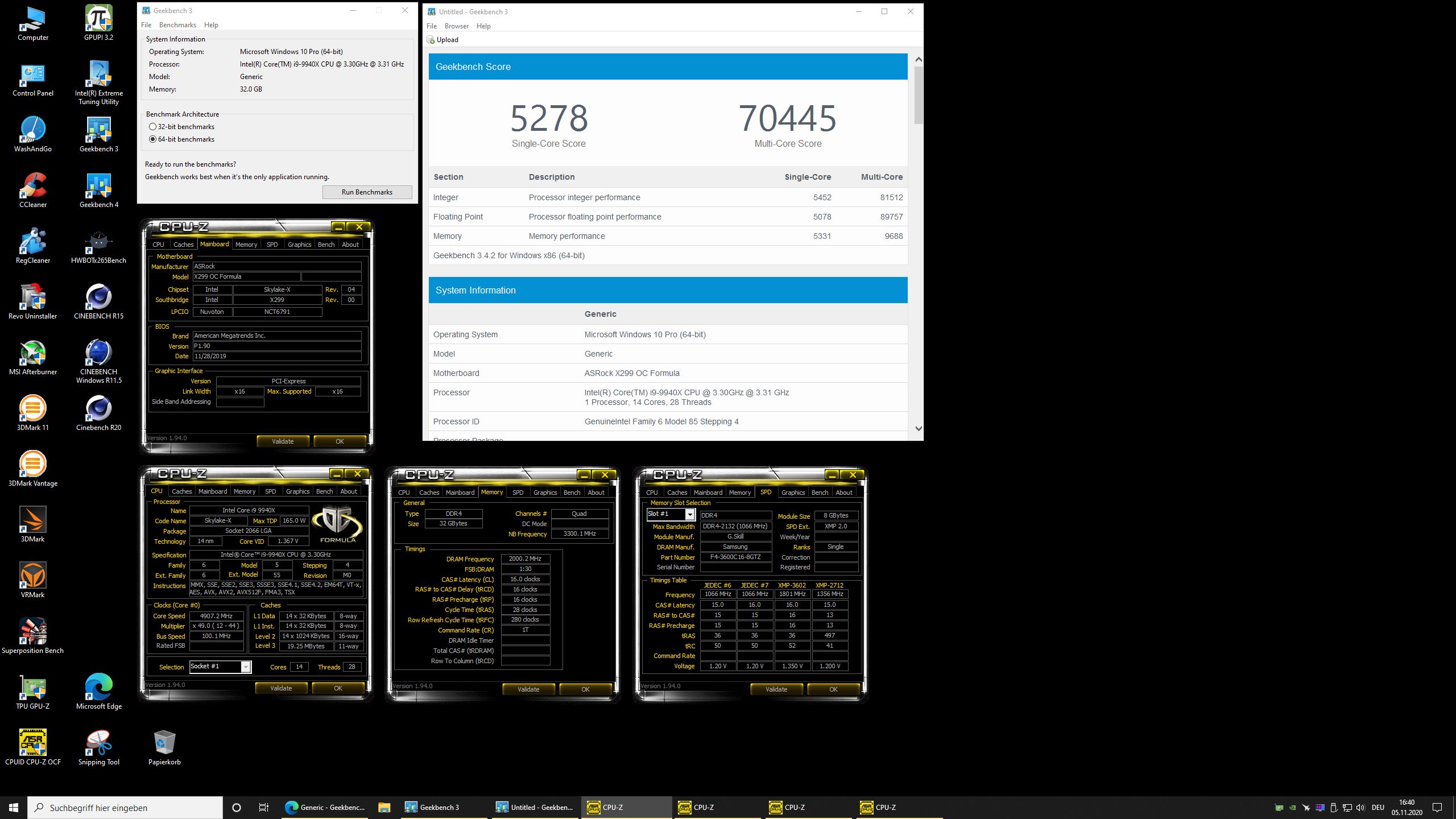Click OK in SPD CPU-Z window
Screen dimensions: 1456x819
pos(833,689)
